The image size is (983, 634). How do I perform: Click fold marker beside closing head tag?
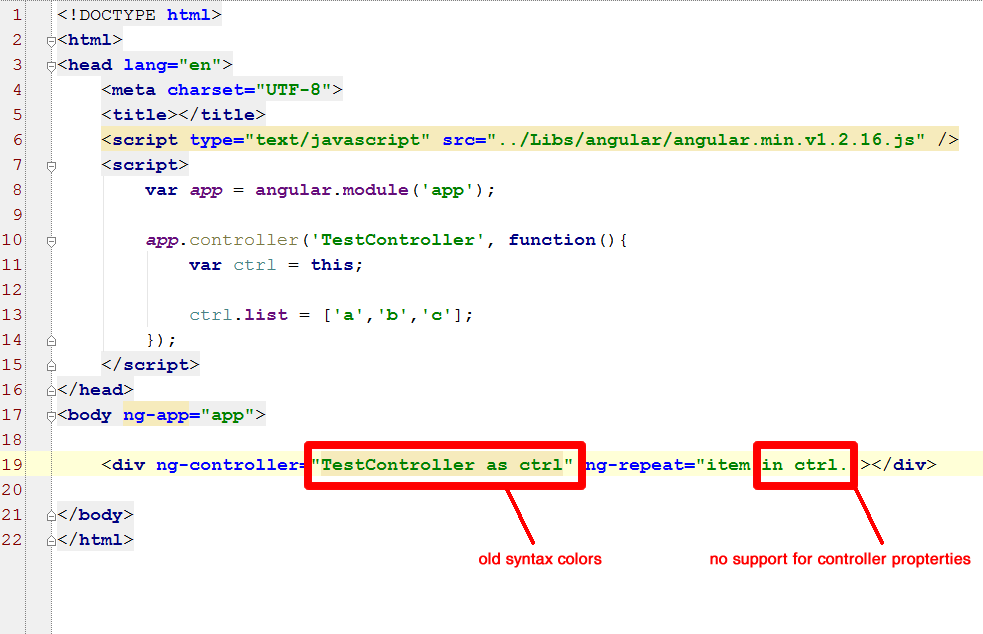pos(51,391)
